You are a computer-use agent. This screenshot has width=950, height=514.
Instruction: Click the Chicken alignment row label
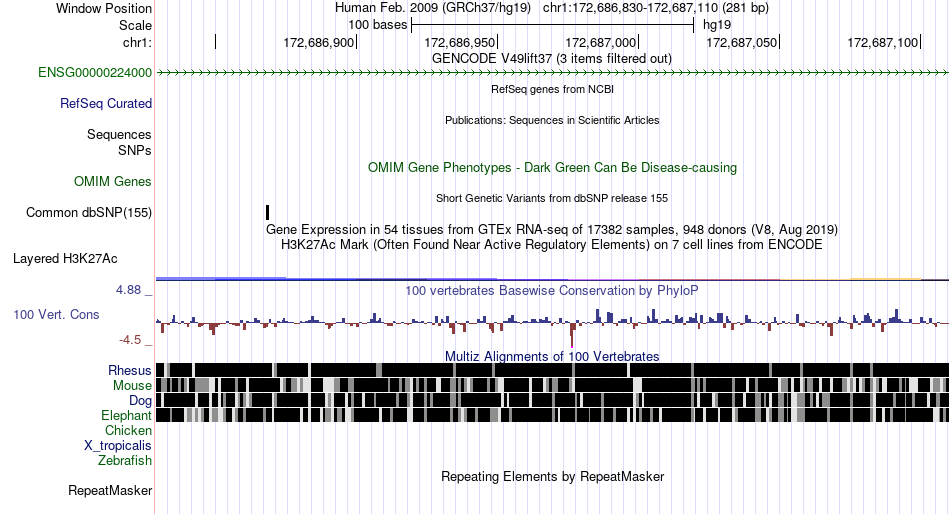128,430
